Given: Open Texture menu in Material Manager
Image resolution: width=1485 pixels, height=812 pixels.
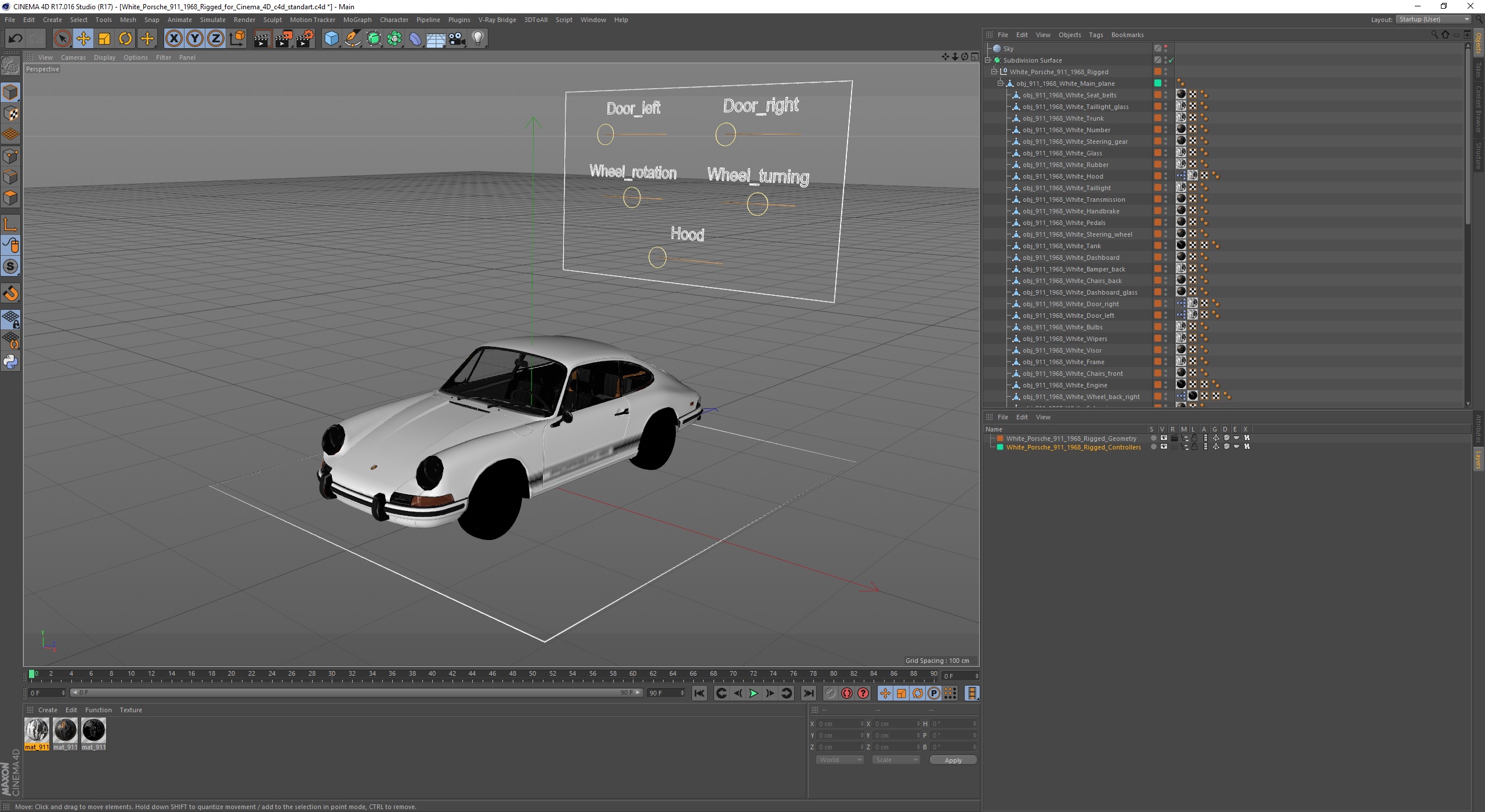Looking at the screenshot, I should click(x=131, y=710).
